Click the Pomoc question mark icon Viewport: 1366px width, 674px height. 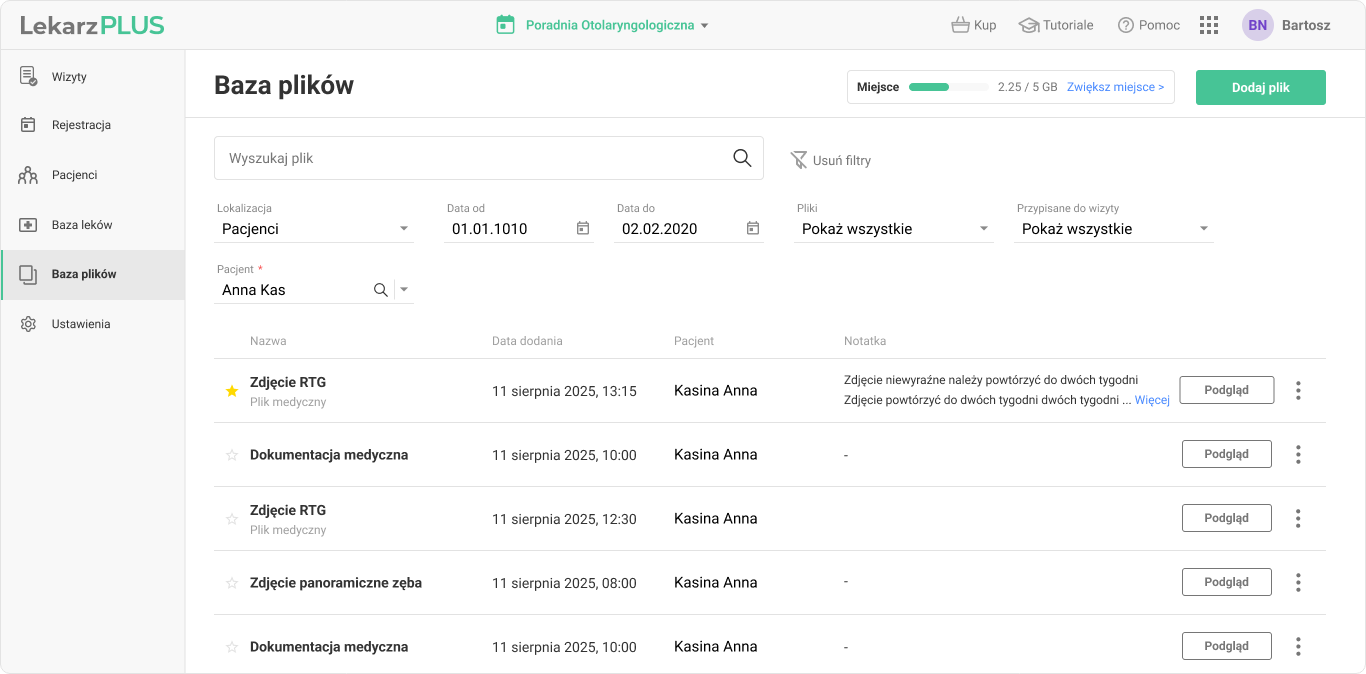pyautogui.click(x=1126, y=25)
